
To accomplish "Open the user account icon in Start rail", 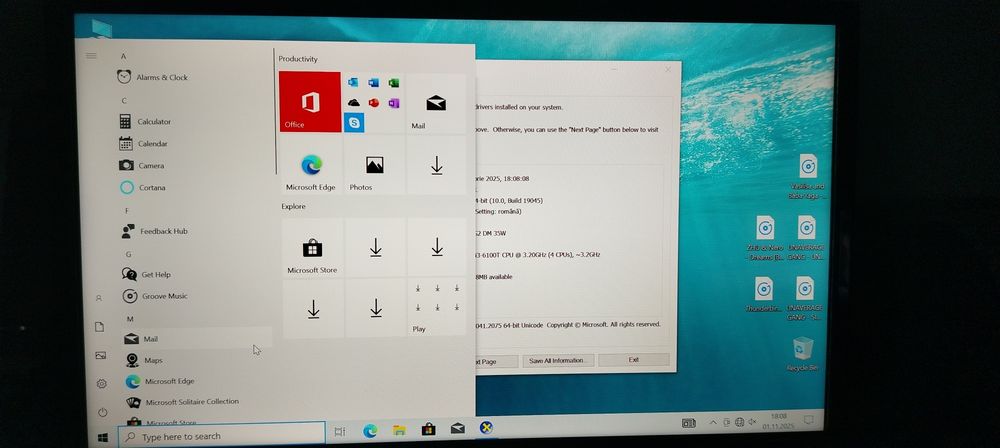I will tap(99, 298).
